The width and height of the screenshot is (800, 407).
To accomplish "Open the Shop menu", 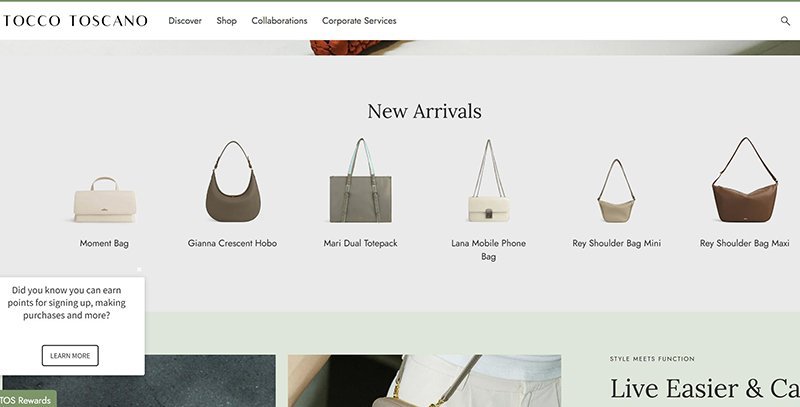I will click(x=227, y=21).
